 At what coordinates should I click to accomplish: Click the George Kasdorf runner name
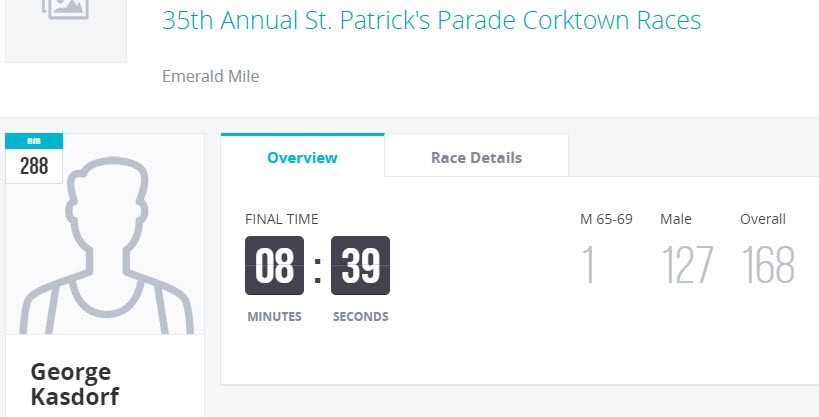(x=75, y=385)
